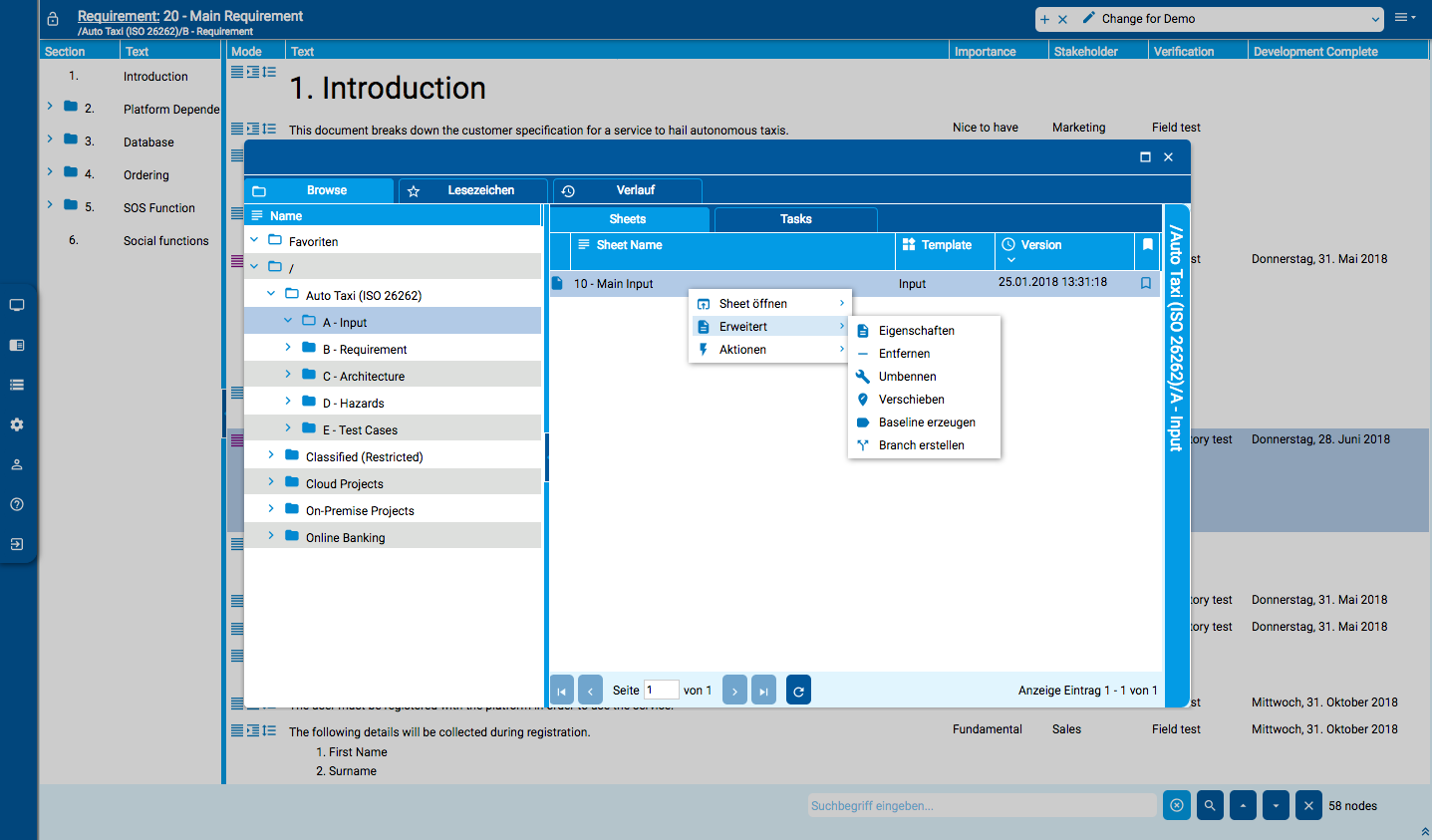
Task: Choose Baseline erzeugen in the submenu
Action: click(x=926, y=422)
